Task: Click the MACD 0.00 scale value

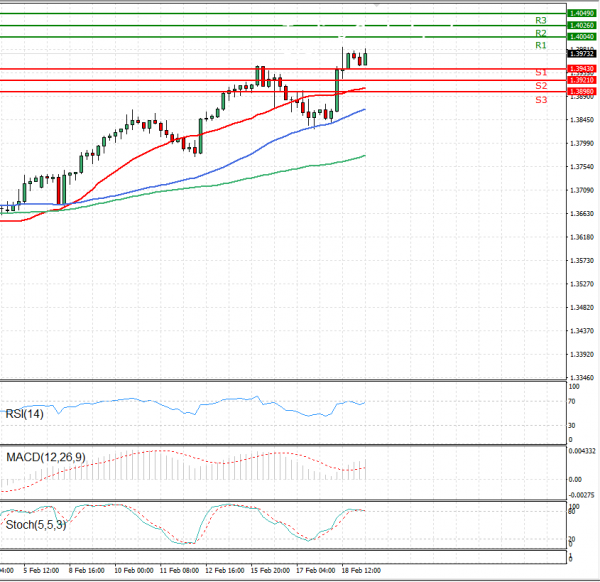Action: click(575, 479)
